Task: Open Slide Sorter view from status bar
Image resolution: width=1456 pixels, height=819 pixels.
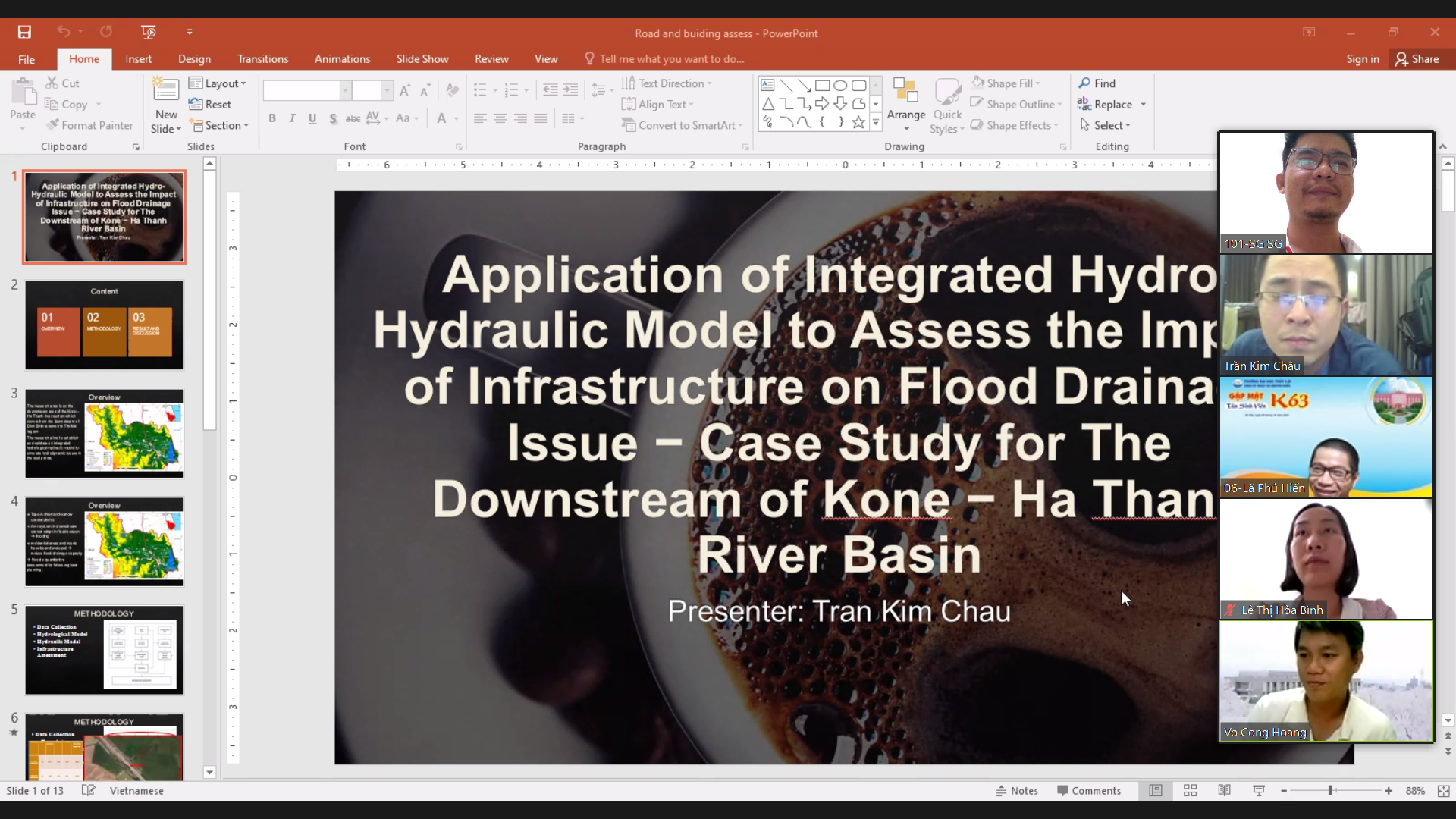Action: coord(1190,790)
